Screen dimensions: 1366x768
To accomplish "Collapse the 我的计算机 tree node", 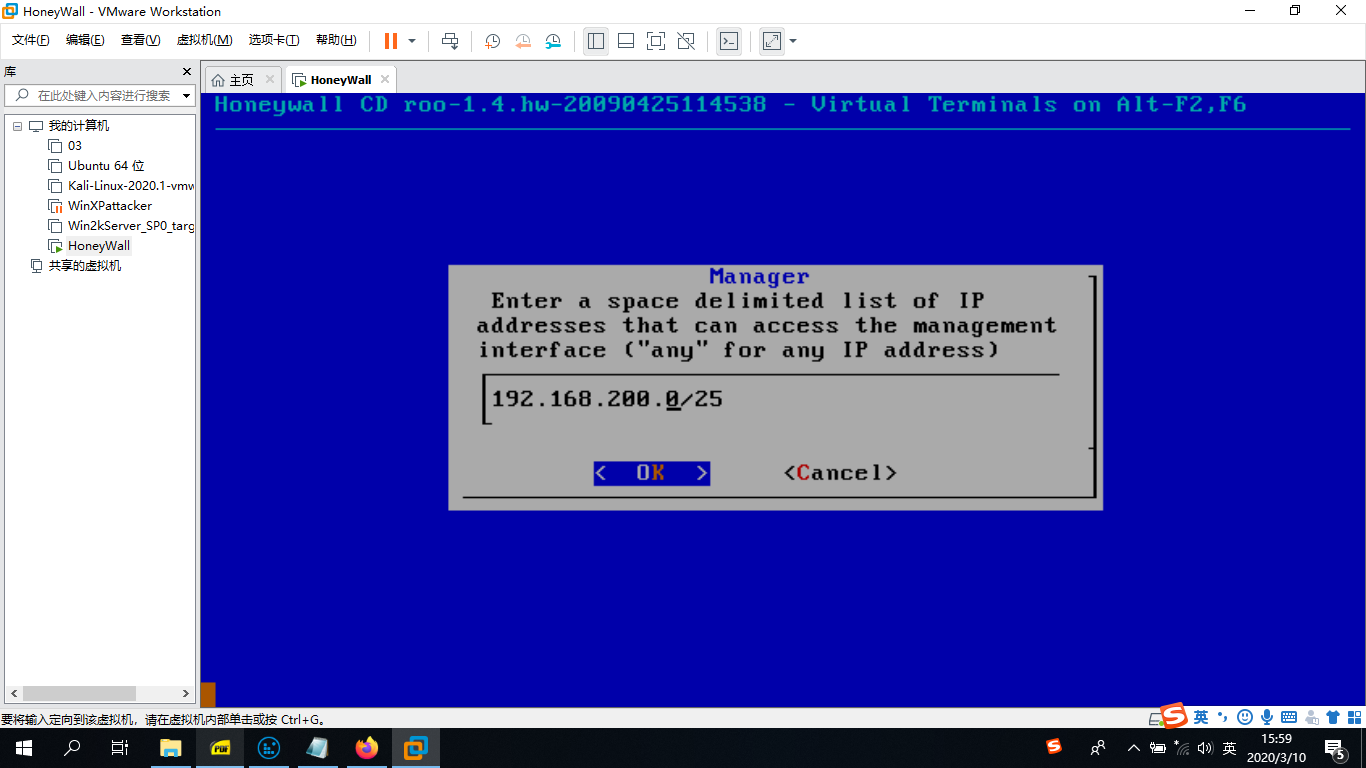I will (17, 126).
